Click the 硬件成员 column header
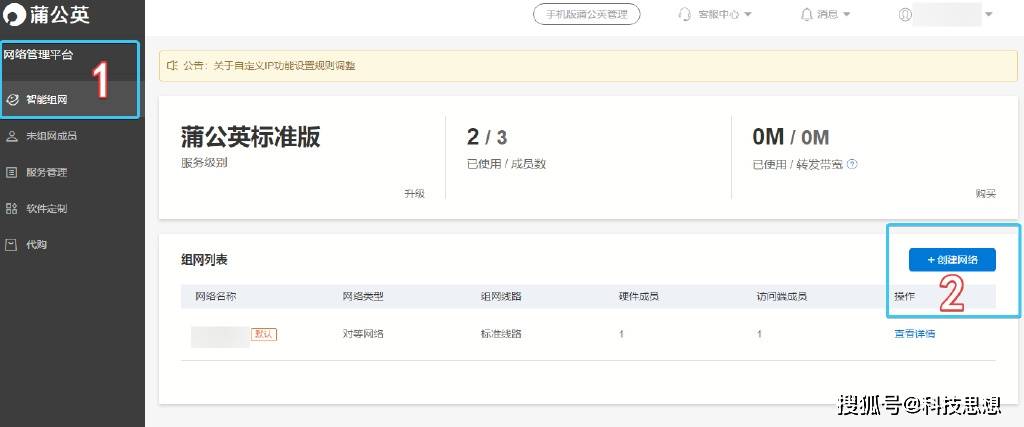The height and width of the screenshot is (427, 1024). 639,296
